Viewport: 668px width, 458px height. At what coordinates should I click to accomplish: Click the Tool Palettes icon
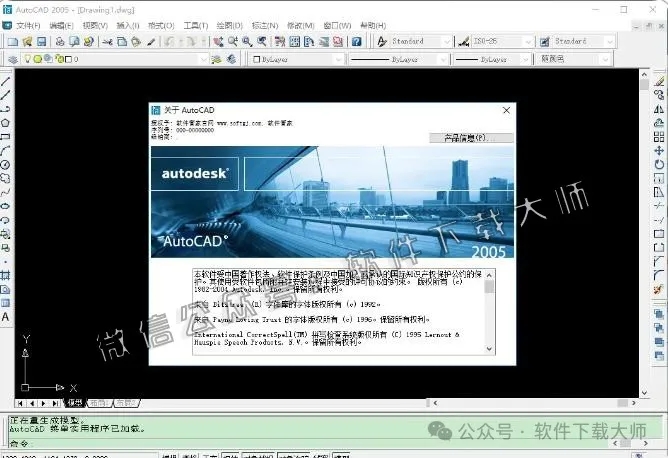coord(309,41)
